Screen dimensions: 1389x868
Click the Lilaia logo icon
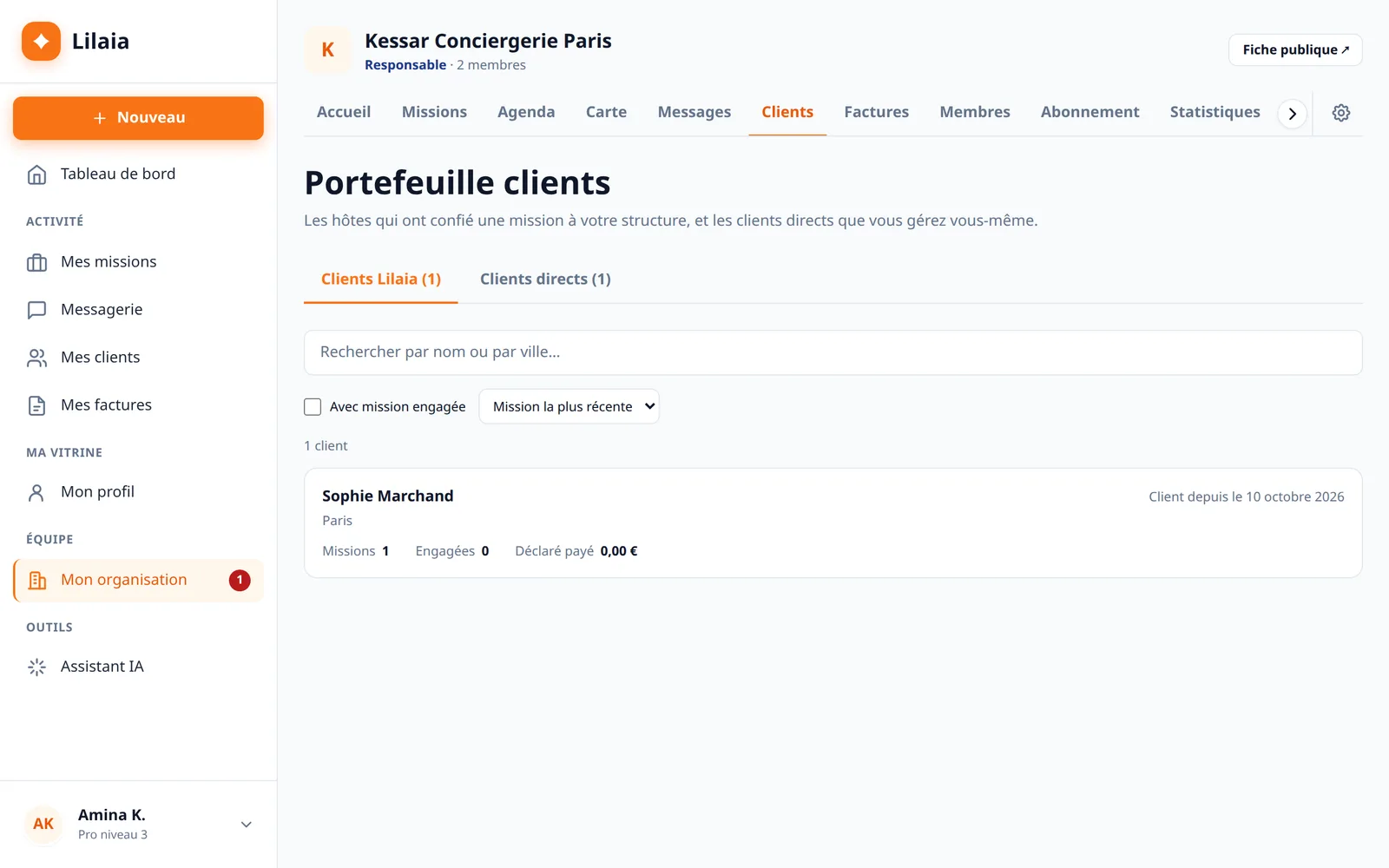coord(41,41)
